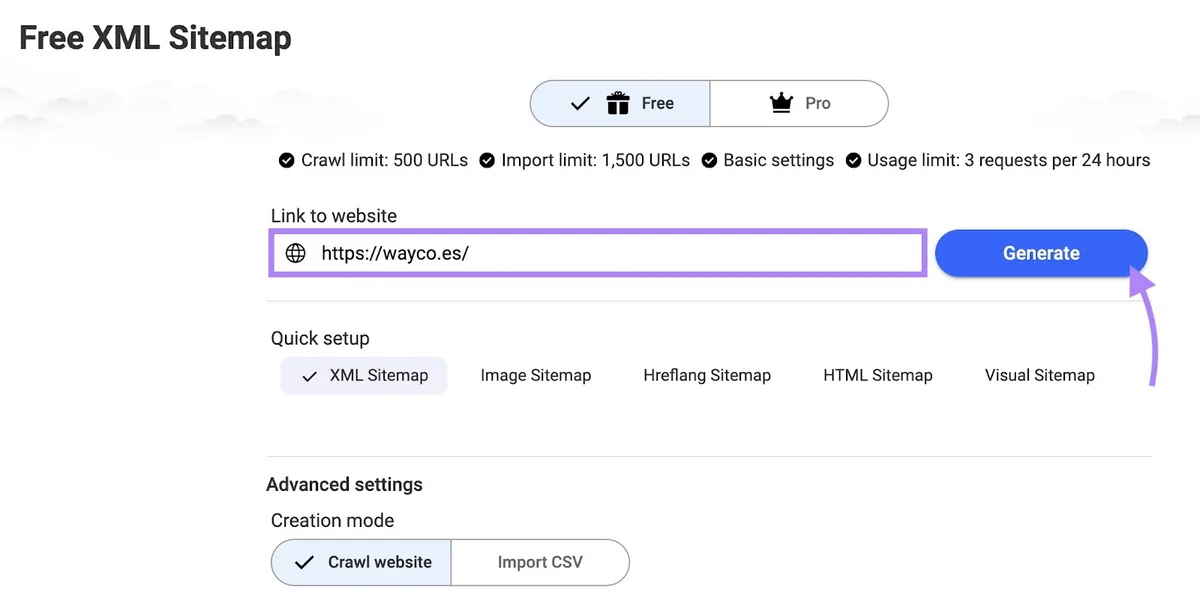Select Crawl website creation mode
This screenshot has height=608, width=1200.
pyautogui.click(x=362, y=562)
